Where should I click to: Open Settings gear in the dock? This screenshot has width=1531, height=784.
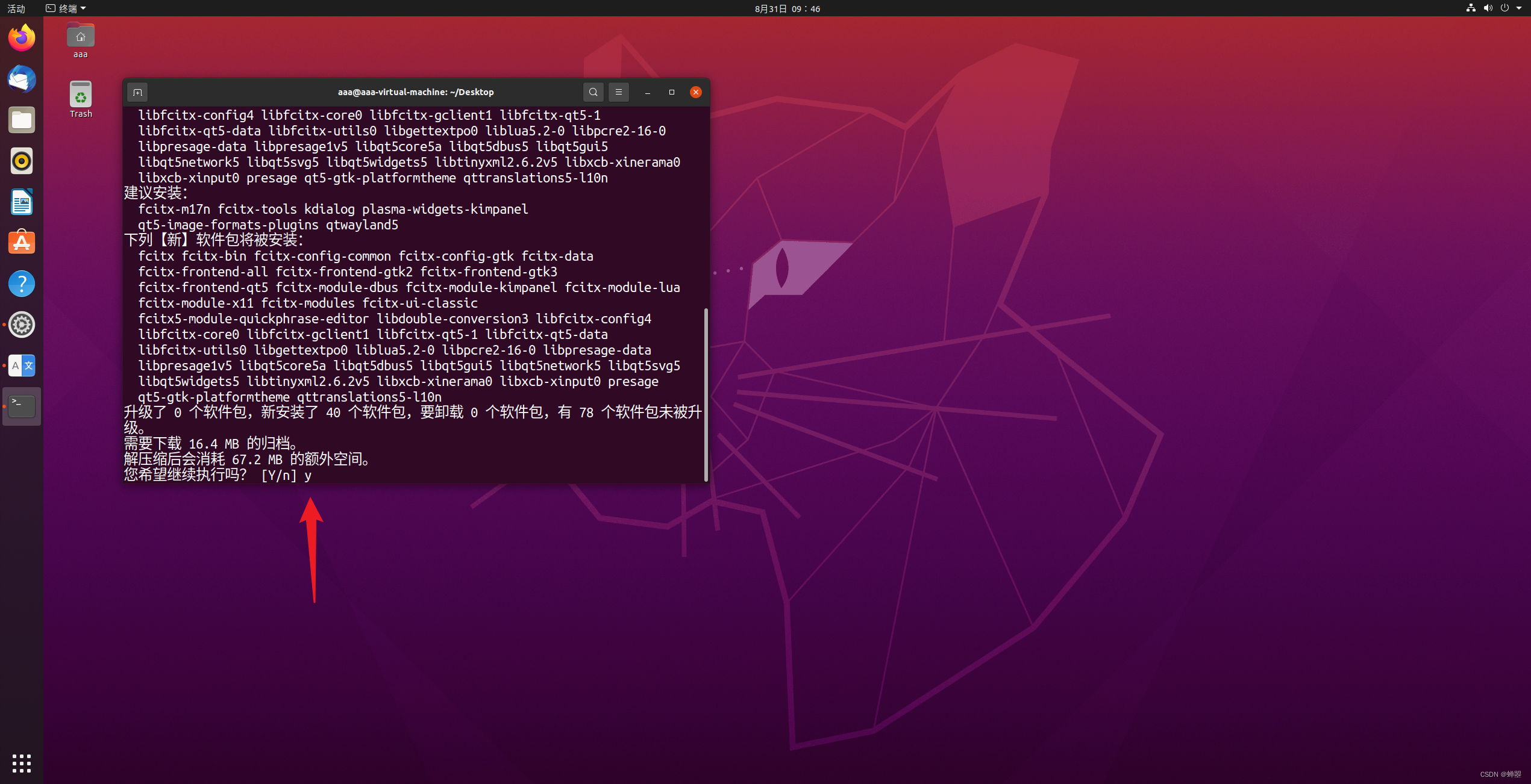[22, 325]
